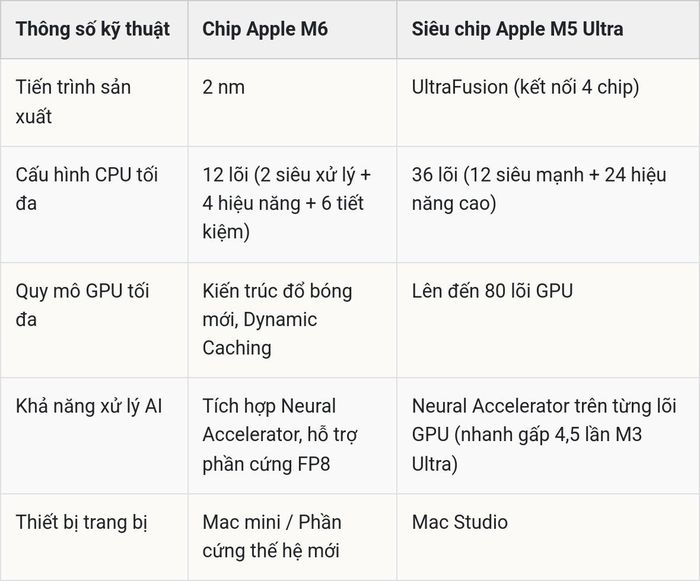This screenshot has width=700, height=581.
Task: Click the 'Thông số kỹ thuật' column header
Action: tap(93, 29)
